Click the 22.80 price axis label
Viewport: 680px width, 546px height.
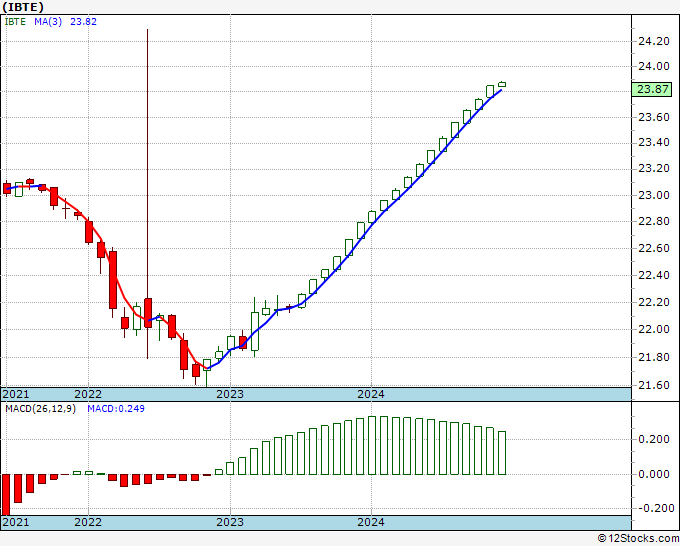(x=654, y=221)
